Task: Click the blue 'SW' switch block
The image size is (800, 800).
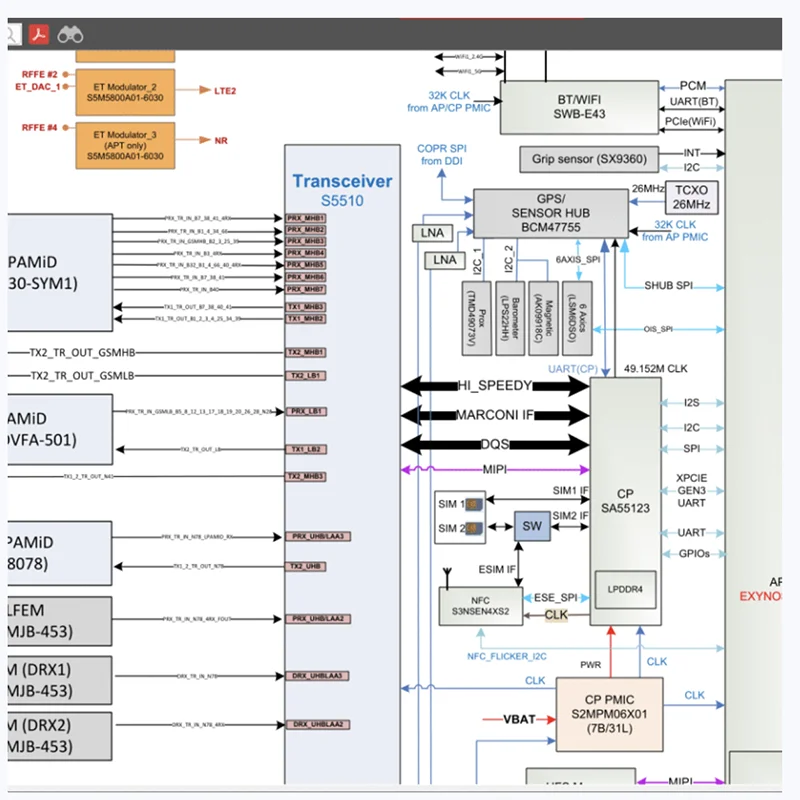Action: 532,526
